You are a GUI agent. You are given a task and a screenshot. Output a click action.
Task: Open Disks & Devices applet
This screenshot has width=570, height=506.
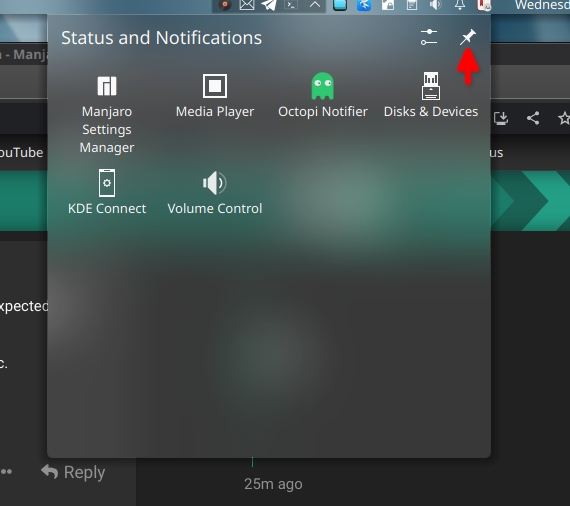(x=431, y=95)
